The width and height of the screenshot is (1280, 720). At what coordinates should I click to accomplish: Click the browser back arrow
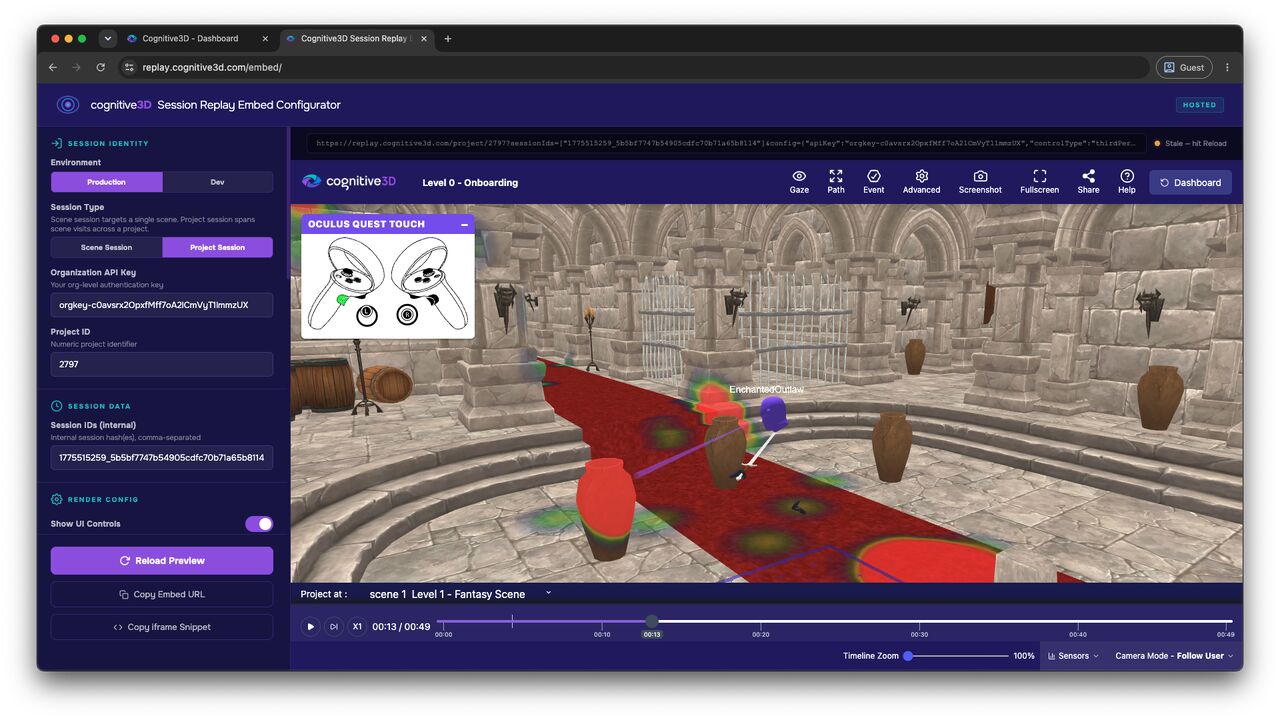point(53,67)
